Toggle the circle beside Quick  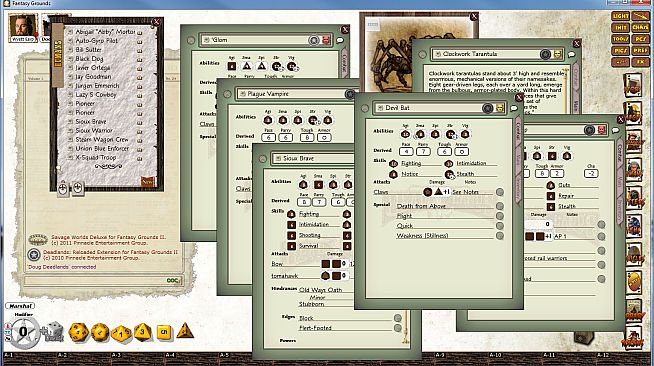[500, 226]
